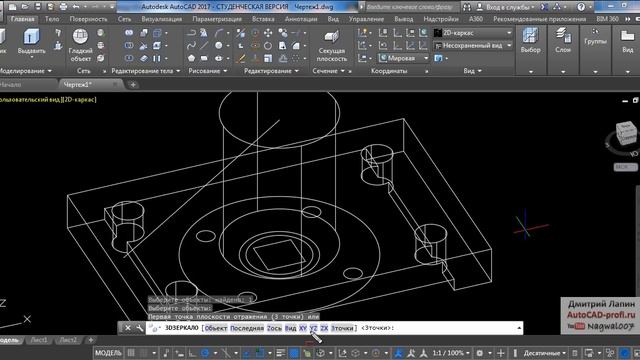
Task: Open the 2D-каркас visual style dropdown
Action: 473,33
